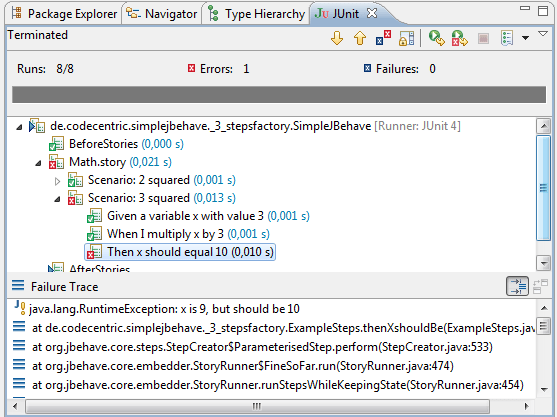Toggle the scroll lock button

coord(406,38)
